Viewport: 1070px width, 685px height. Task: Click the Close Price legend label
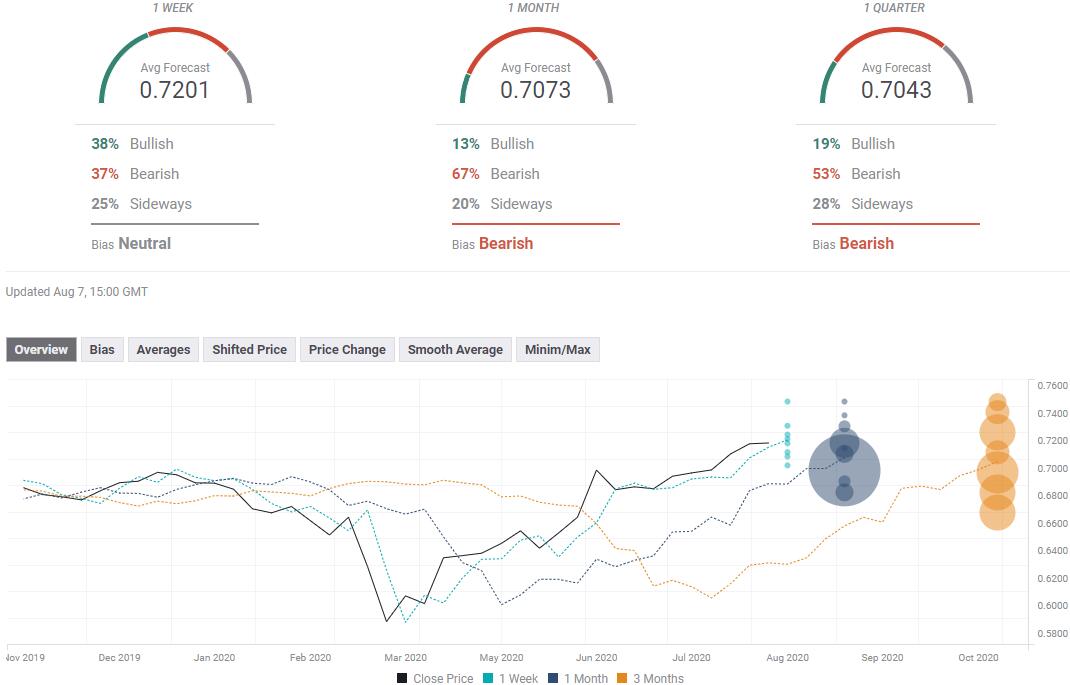(443, 678)
